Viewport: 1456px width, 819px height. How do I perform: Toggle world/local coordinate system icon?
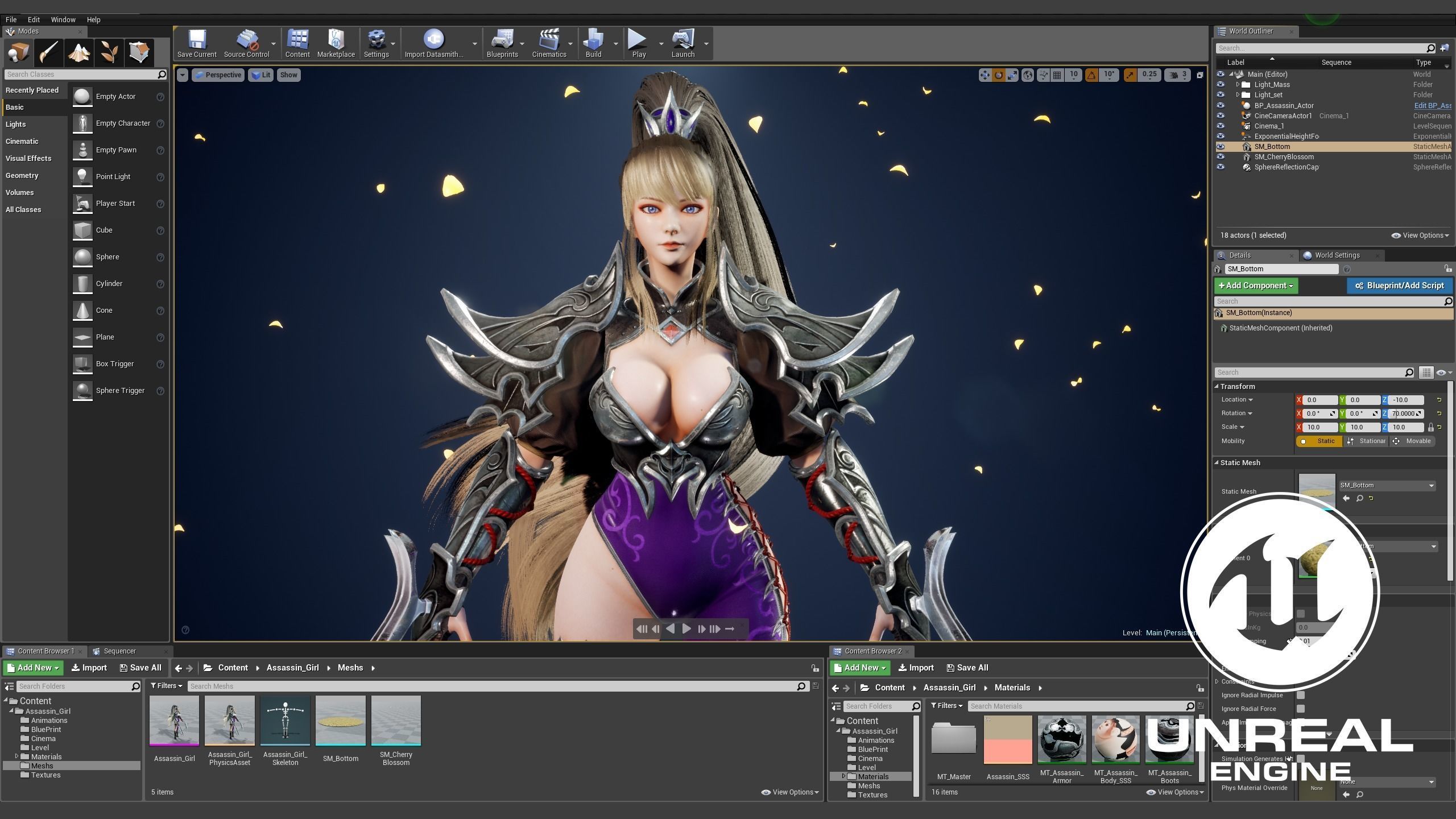click(1028, 75)
